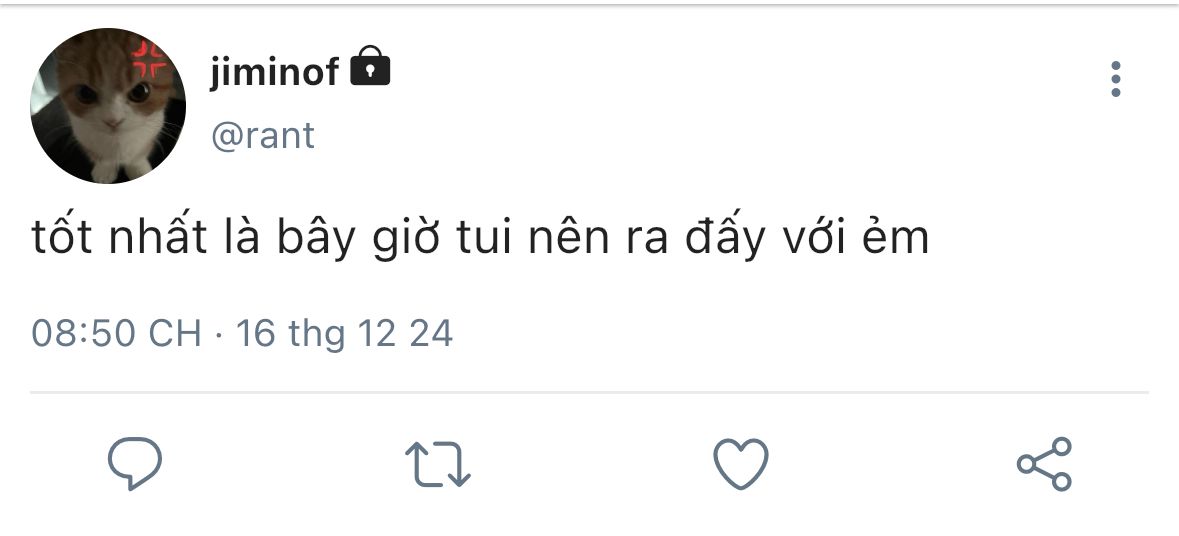Image resolution: width=1179 pixels, height=536 pixels.
Task: Like the tweet with the heart icon
Action: click(741, 464)
